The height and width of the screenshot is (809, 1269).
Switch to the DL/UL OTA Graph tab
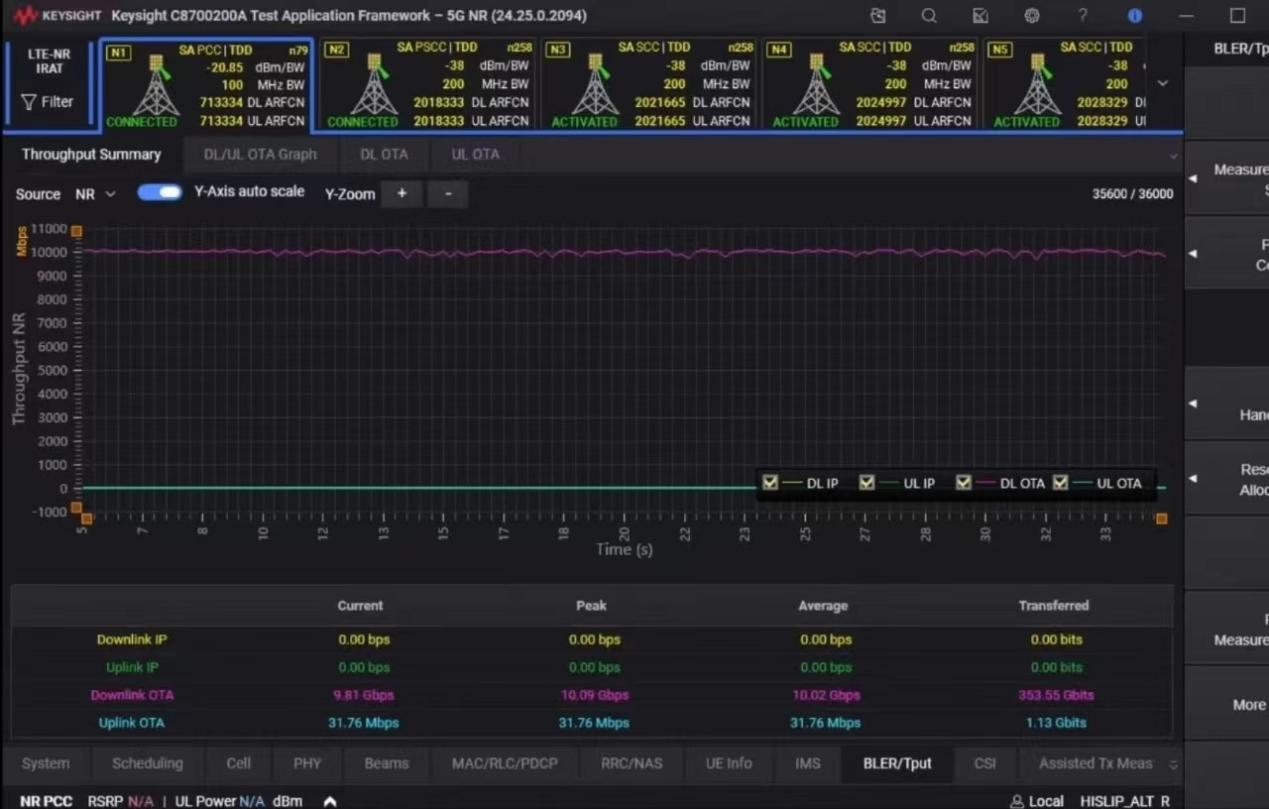coord(260,154)
